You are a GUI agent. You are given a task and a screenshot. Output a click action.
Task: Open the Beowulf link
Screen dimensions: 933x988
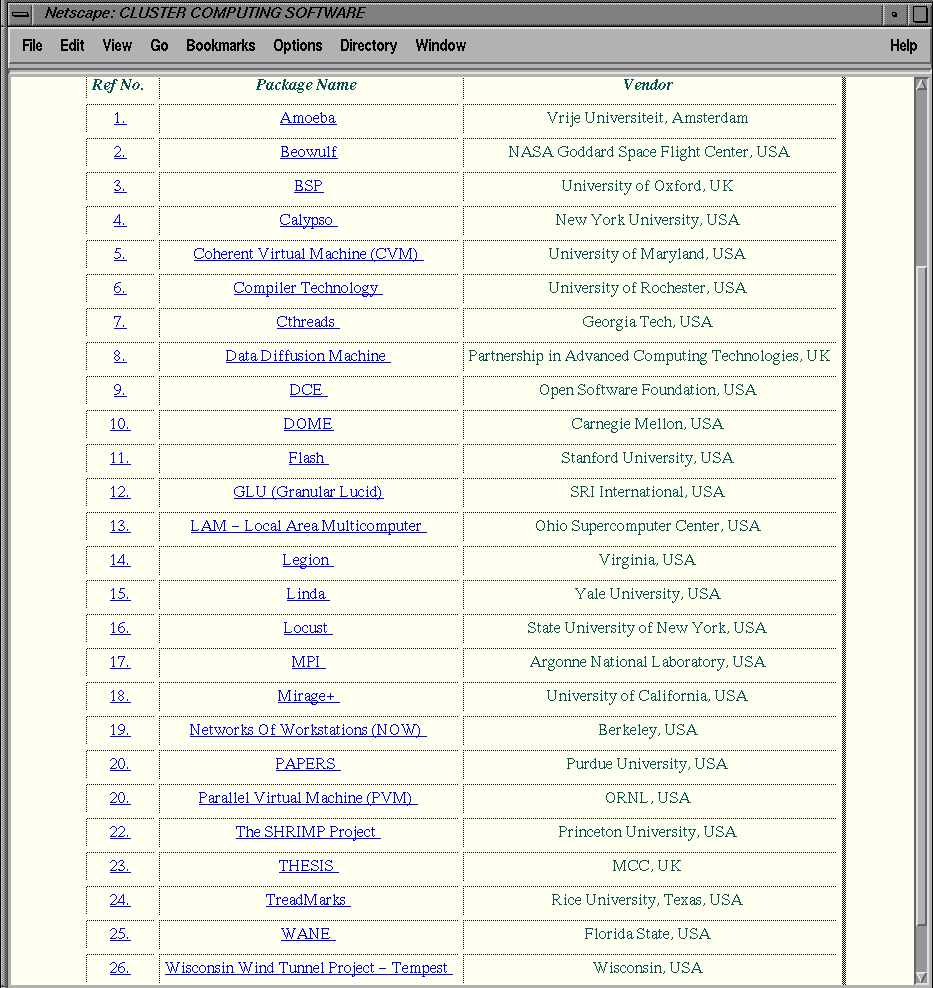pos(309,152)
